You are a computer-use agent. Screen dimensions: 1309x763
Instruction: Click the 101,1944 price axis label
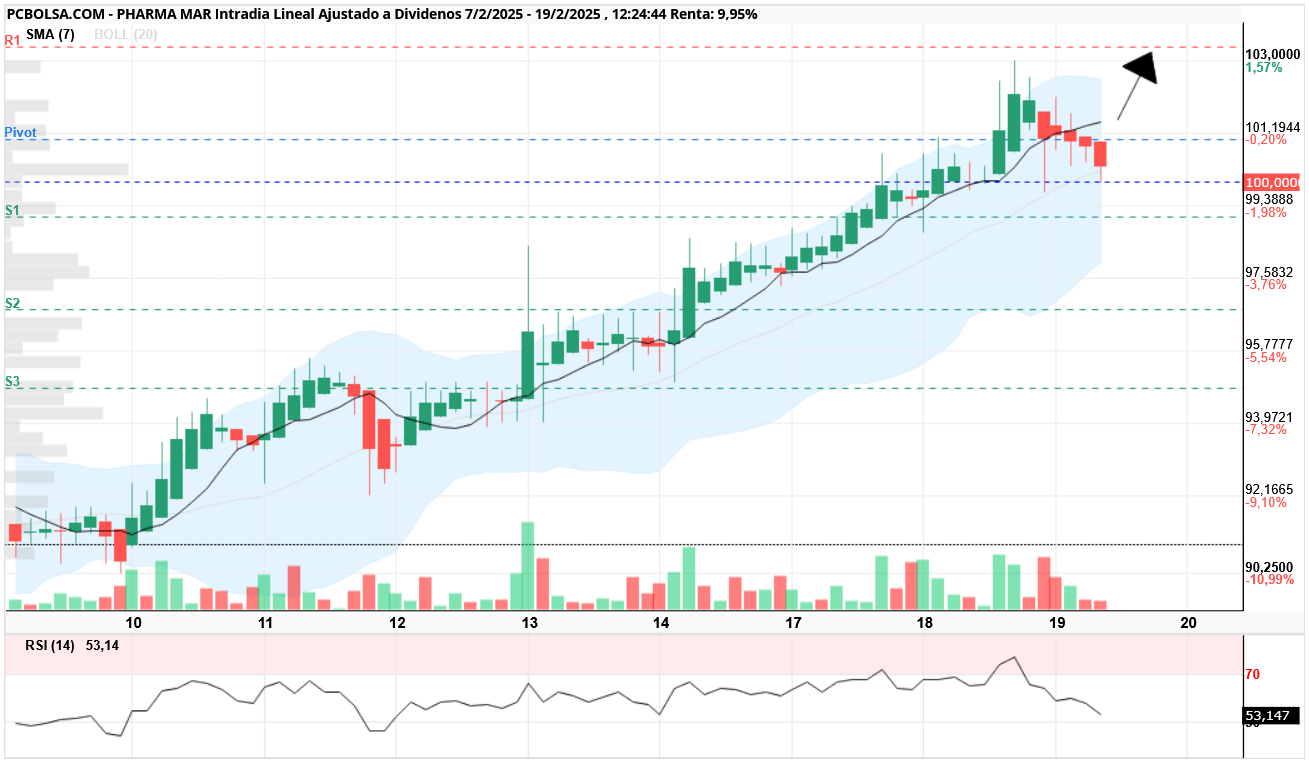pyautogui.click(x=1272, y=127)
